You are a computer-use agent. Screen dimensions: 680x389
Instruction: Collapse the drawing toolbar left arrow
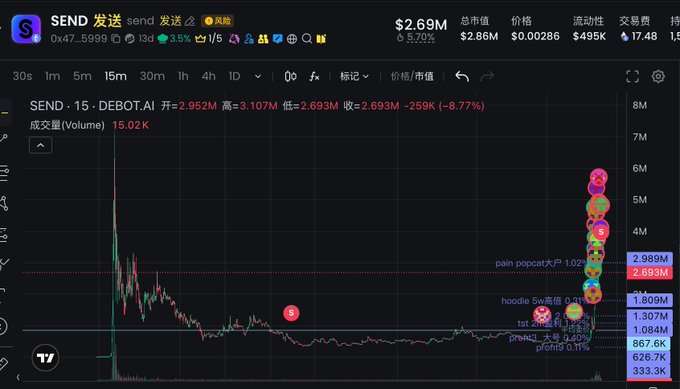click(18, 377)
